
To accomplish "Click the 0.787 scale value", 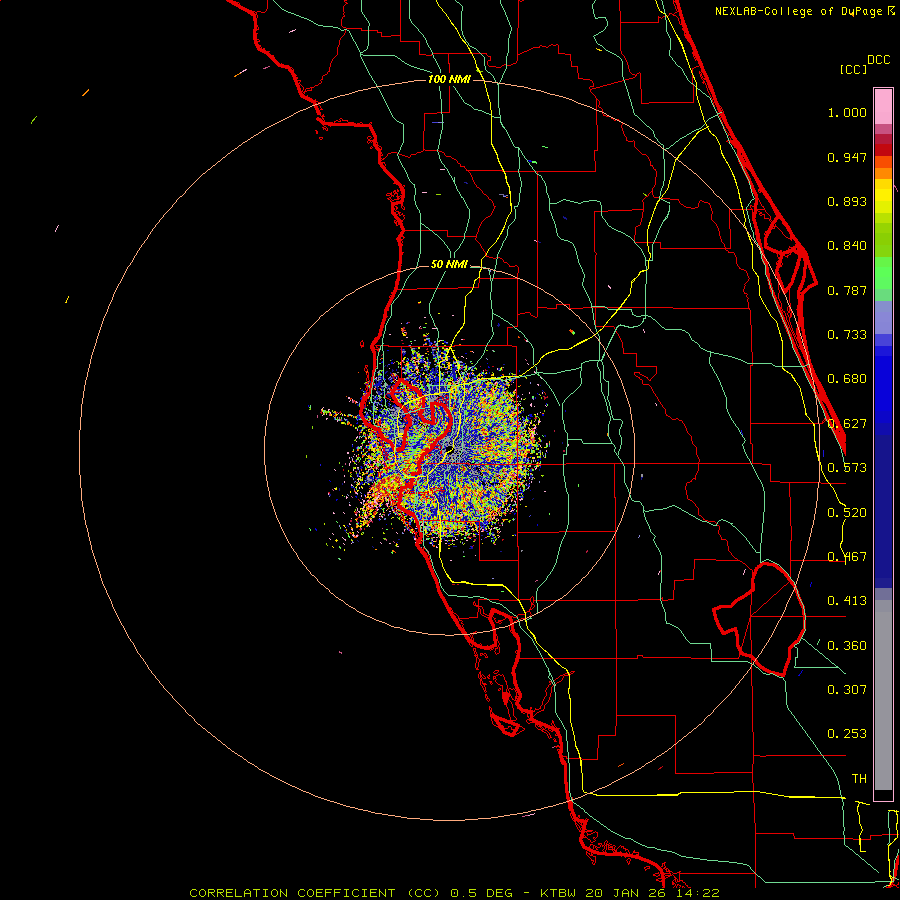I will tap(847, 290).
